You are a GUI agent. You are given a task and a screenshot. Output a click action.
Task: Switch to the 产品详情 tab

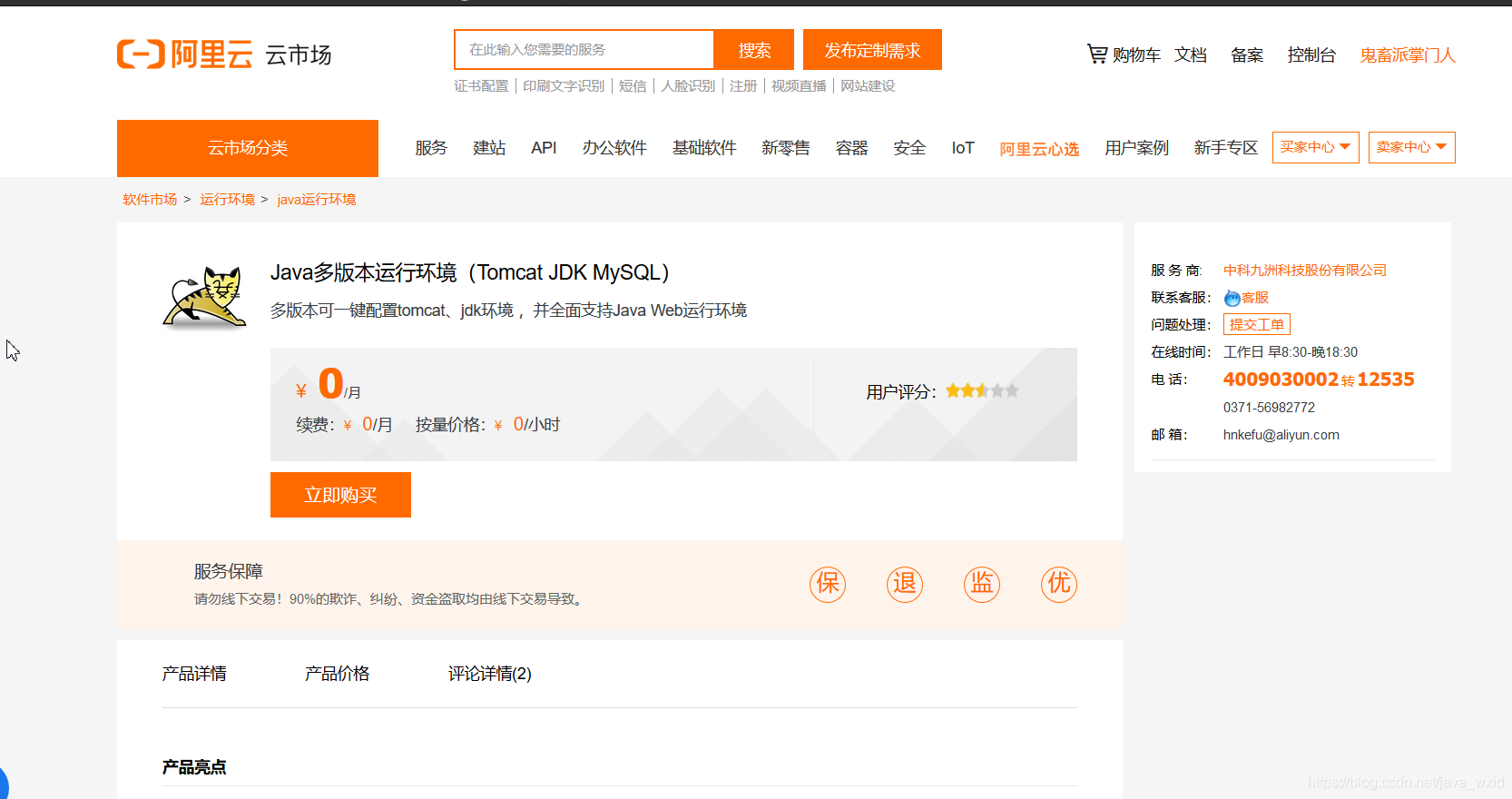pyautogui.click(x=194, y=674)
